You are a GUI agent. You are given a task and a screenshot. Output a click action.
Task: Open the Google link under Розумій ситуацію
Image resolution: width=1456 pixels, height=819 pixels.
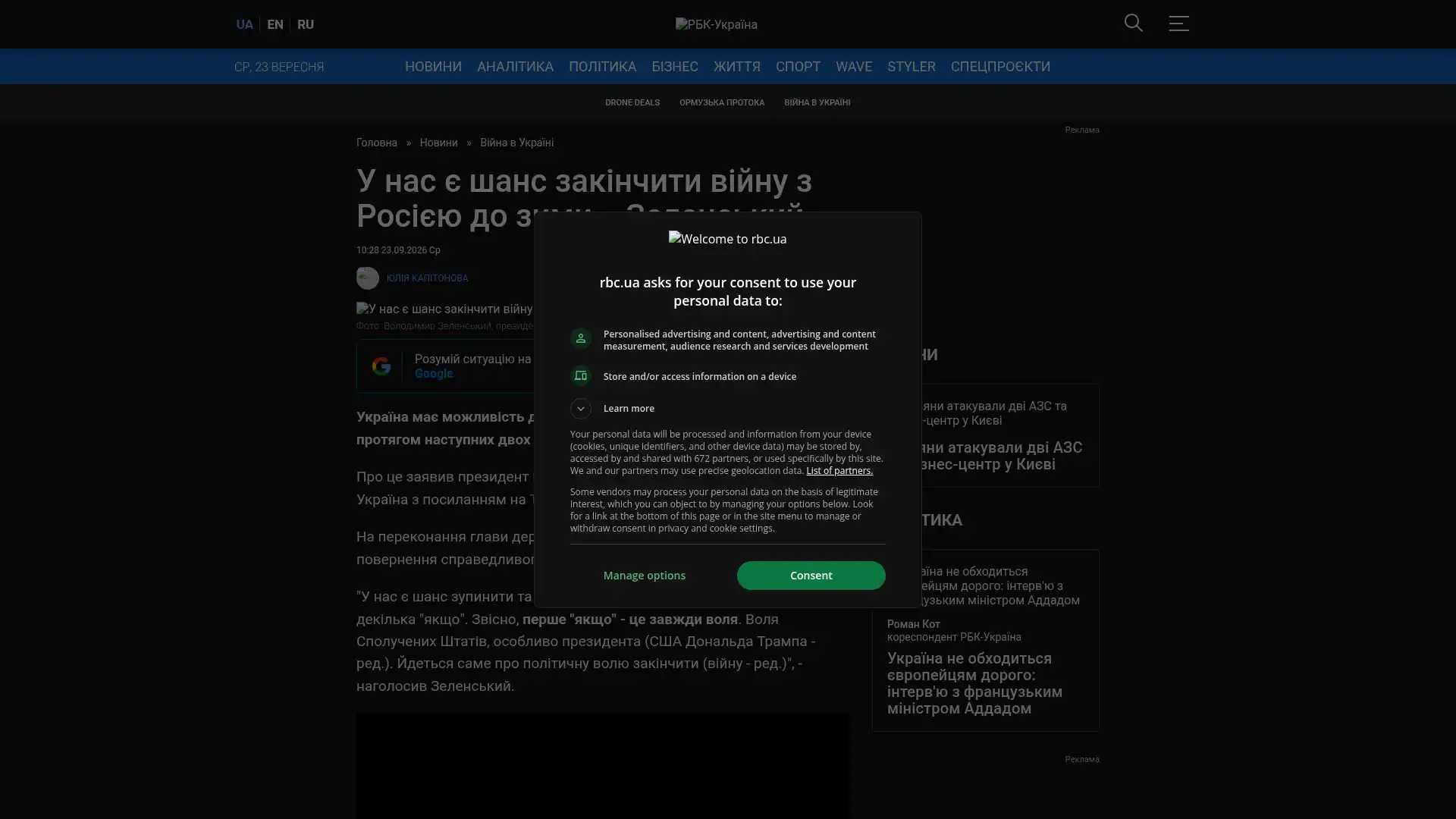click(x=434, y=374)
